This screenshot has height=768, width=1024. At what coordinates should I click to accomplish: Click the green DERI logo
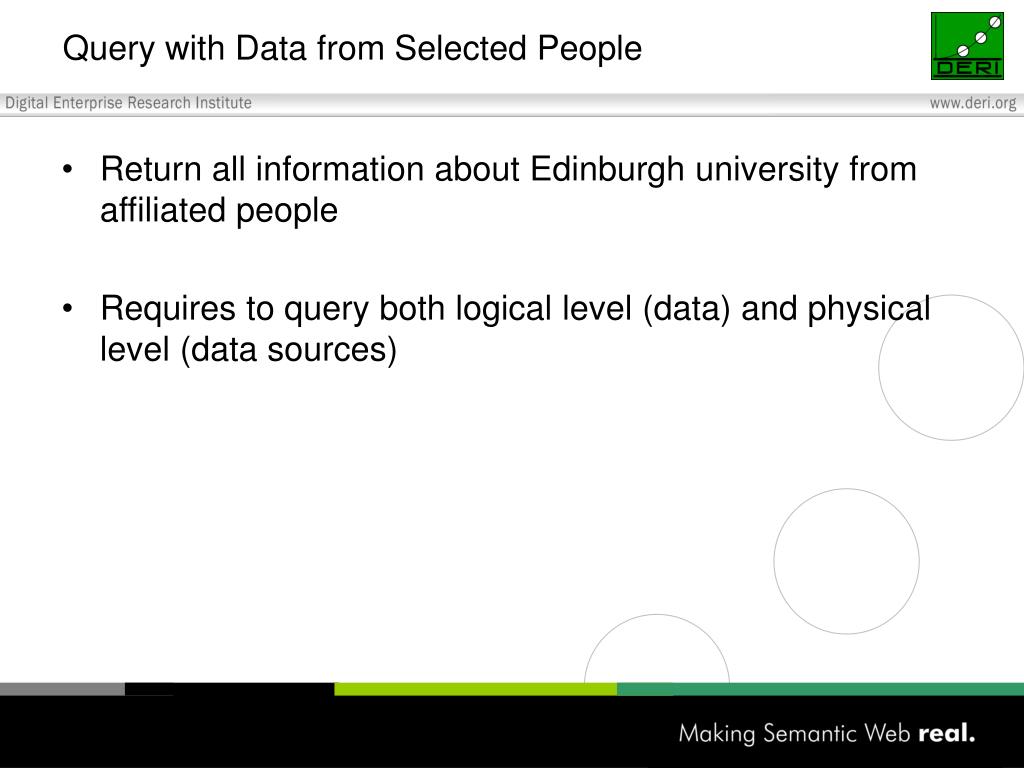[x=967, y=46]
